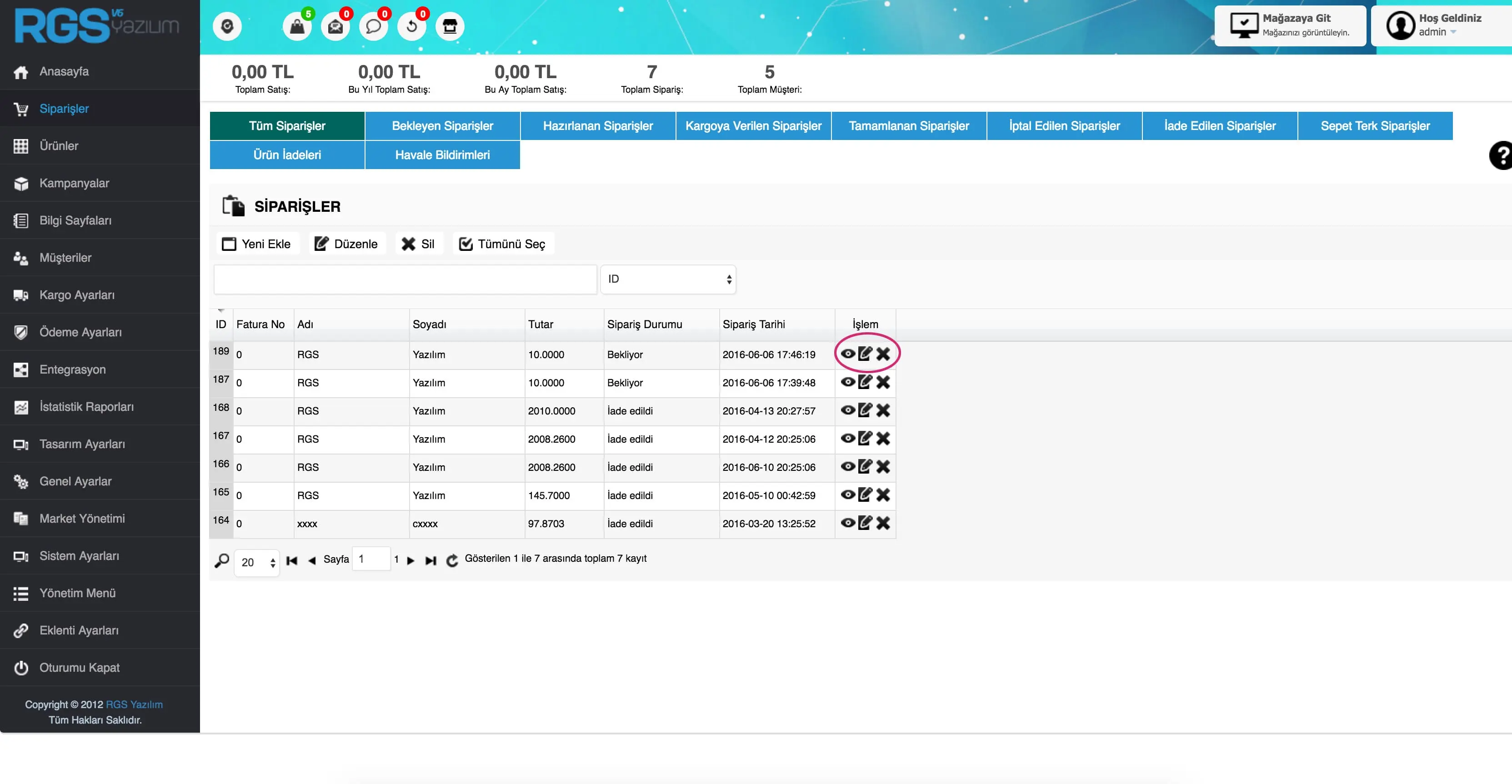Click the order search text field
This screenshot has height=784, width=1512.
[x=405, y=280]
